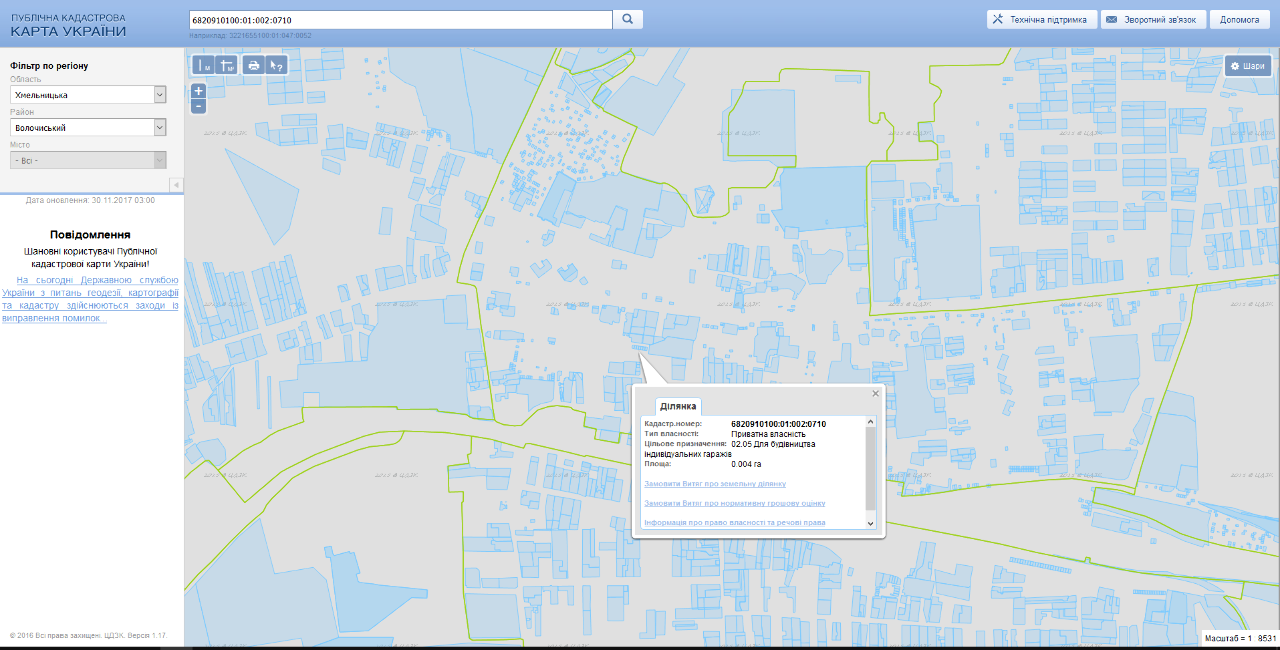Viewport: 1280px width, 650px height.
Task: Select the area measurement tool
Action: [227, 65]
